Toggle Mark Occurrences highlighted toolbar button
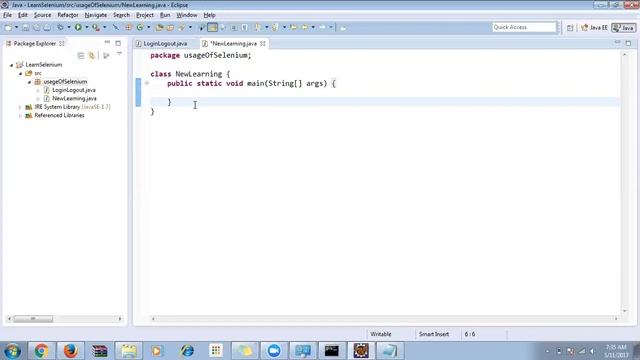Image resolution: width=640 pixels, height=360 pixels. [212, 27]
